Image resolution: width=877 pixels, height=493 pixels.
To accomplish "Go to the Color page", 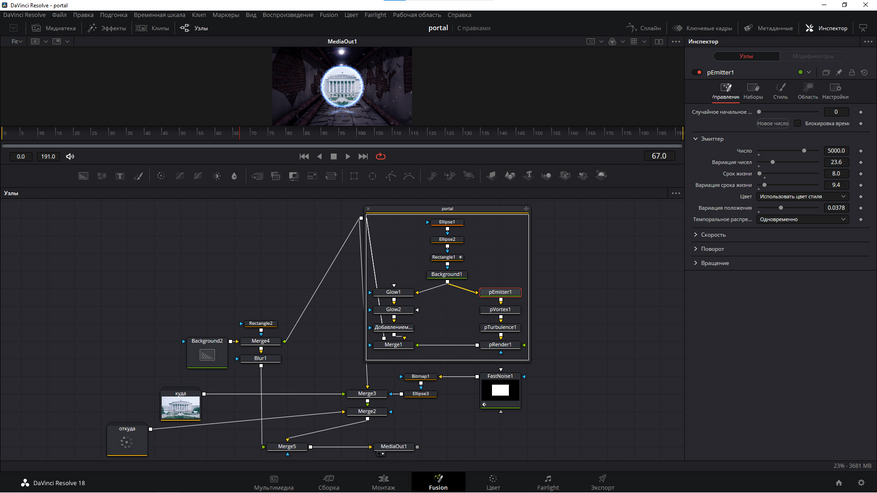I will coord(493,482).
